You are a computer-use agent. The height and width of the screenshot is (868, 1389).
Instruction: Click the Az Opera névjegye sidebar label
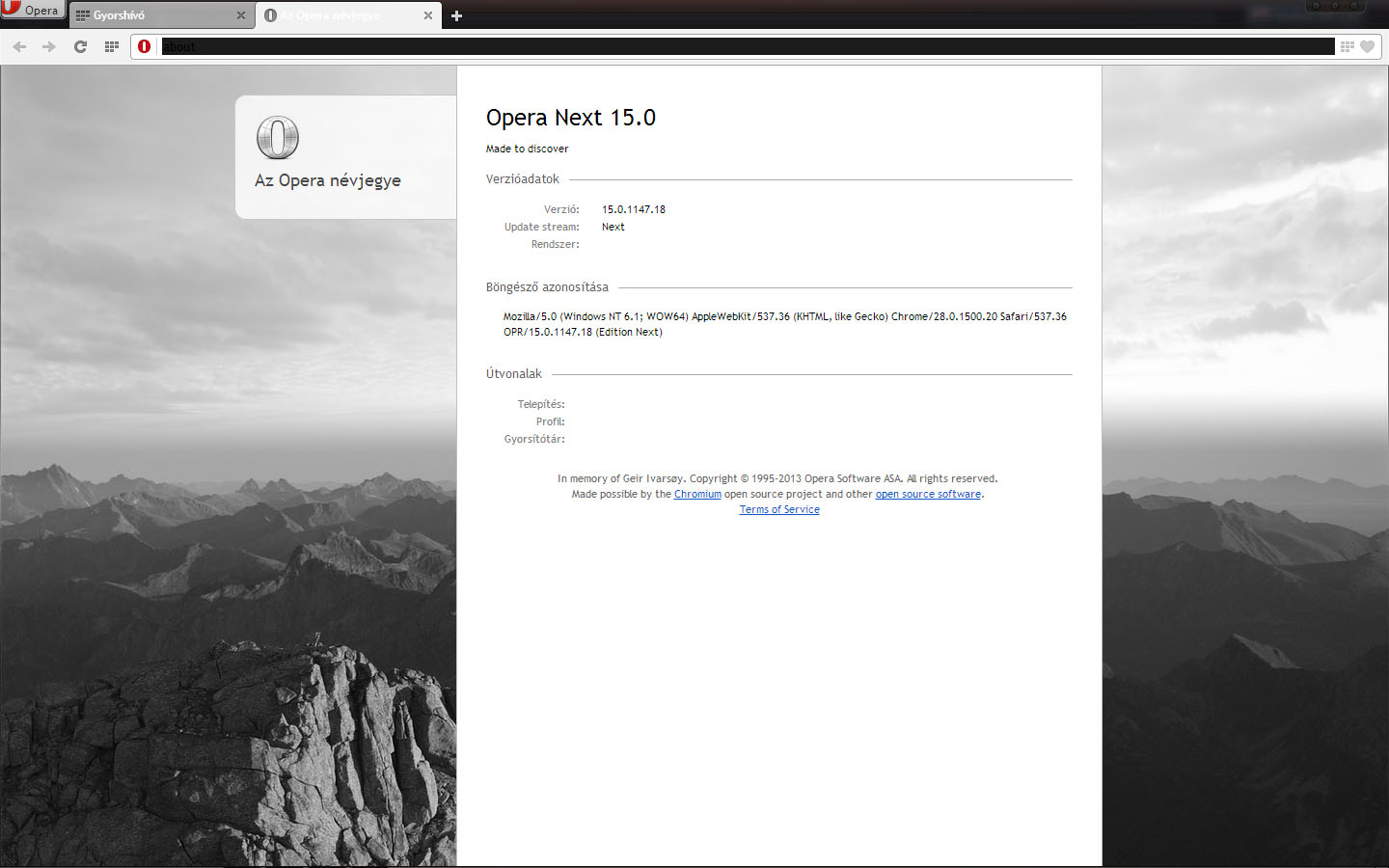[328, 180]
